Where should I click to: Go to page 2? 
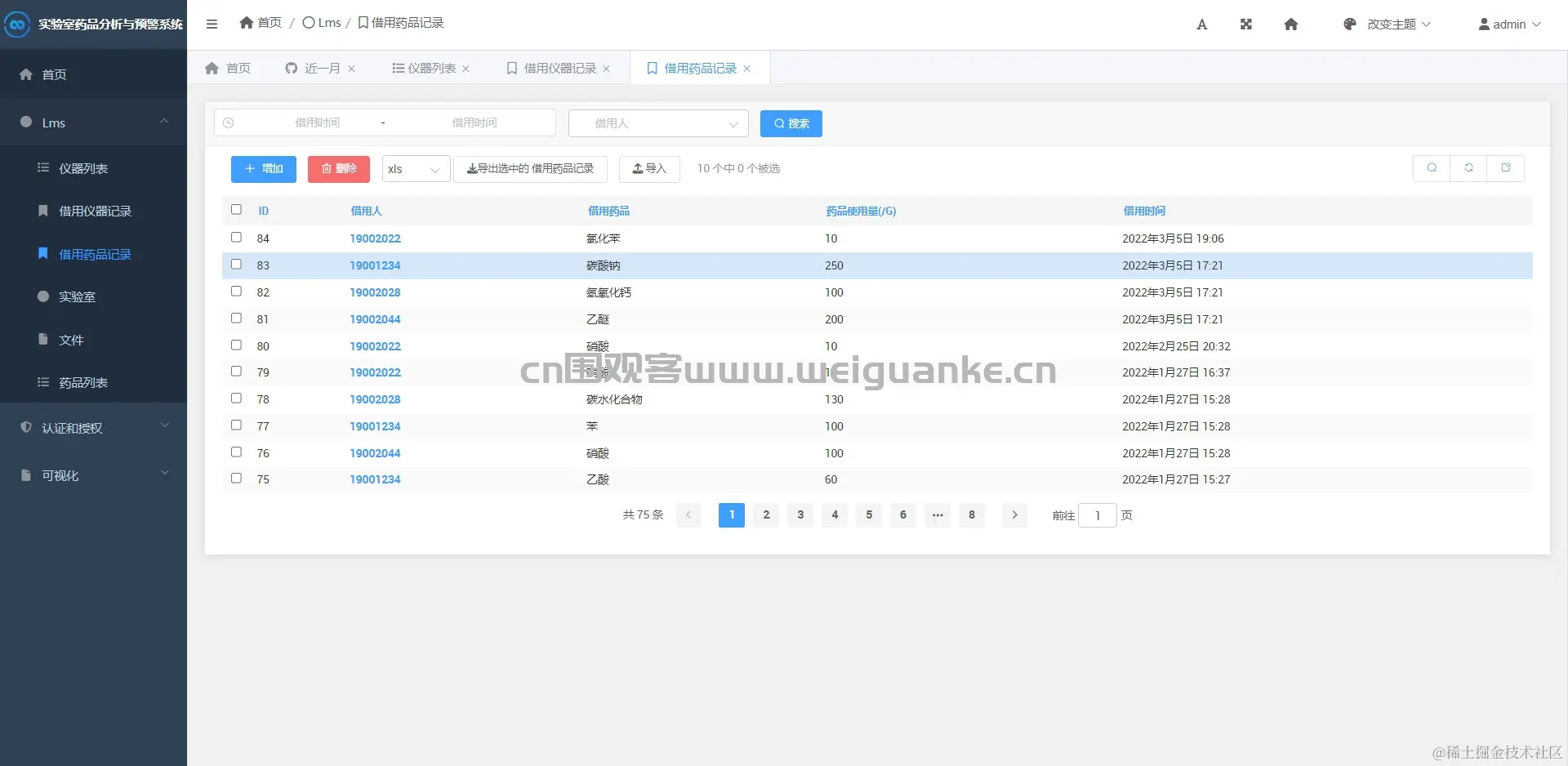pos(766,515)
